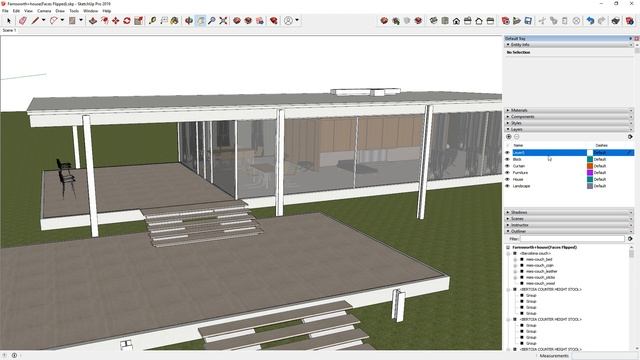Screen dimensions: 640x360
Task: Pick the Eraser tool
Action: pyautogui.click(x=23, y=20)
